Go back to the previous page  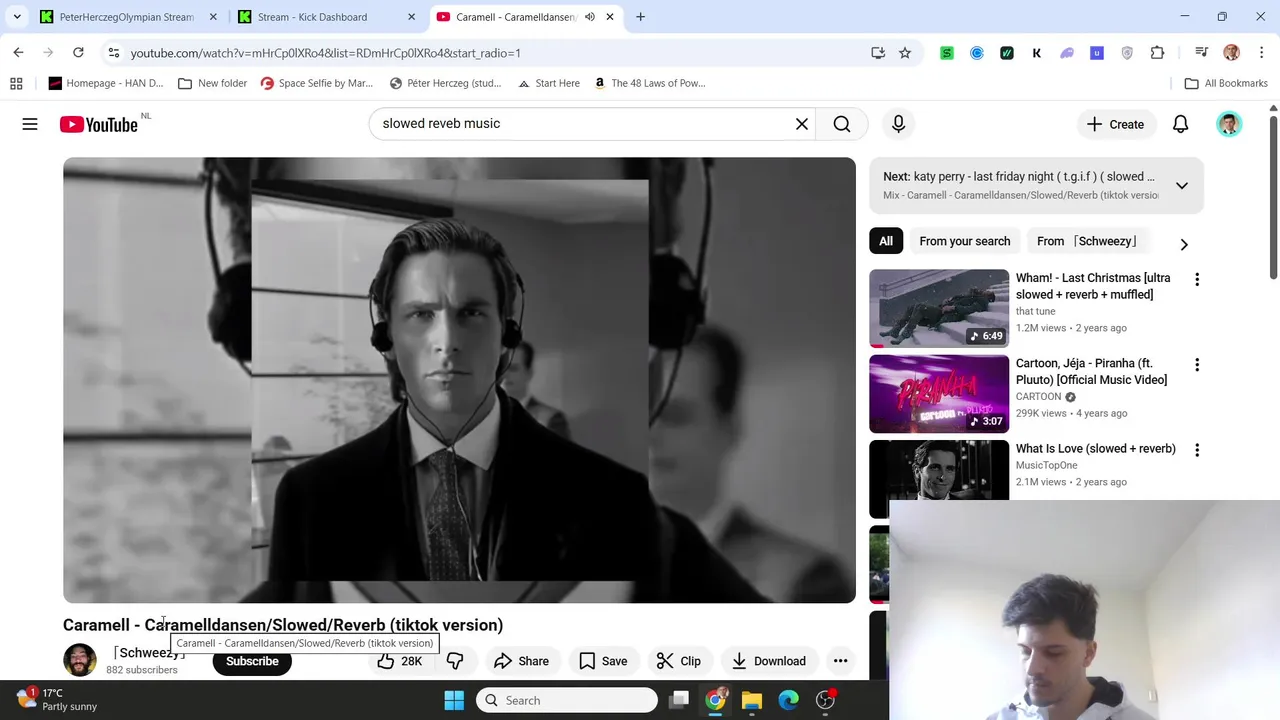coord(18,53)
